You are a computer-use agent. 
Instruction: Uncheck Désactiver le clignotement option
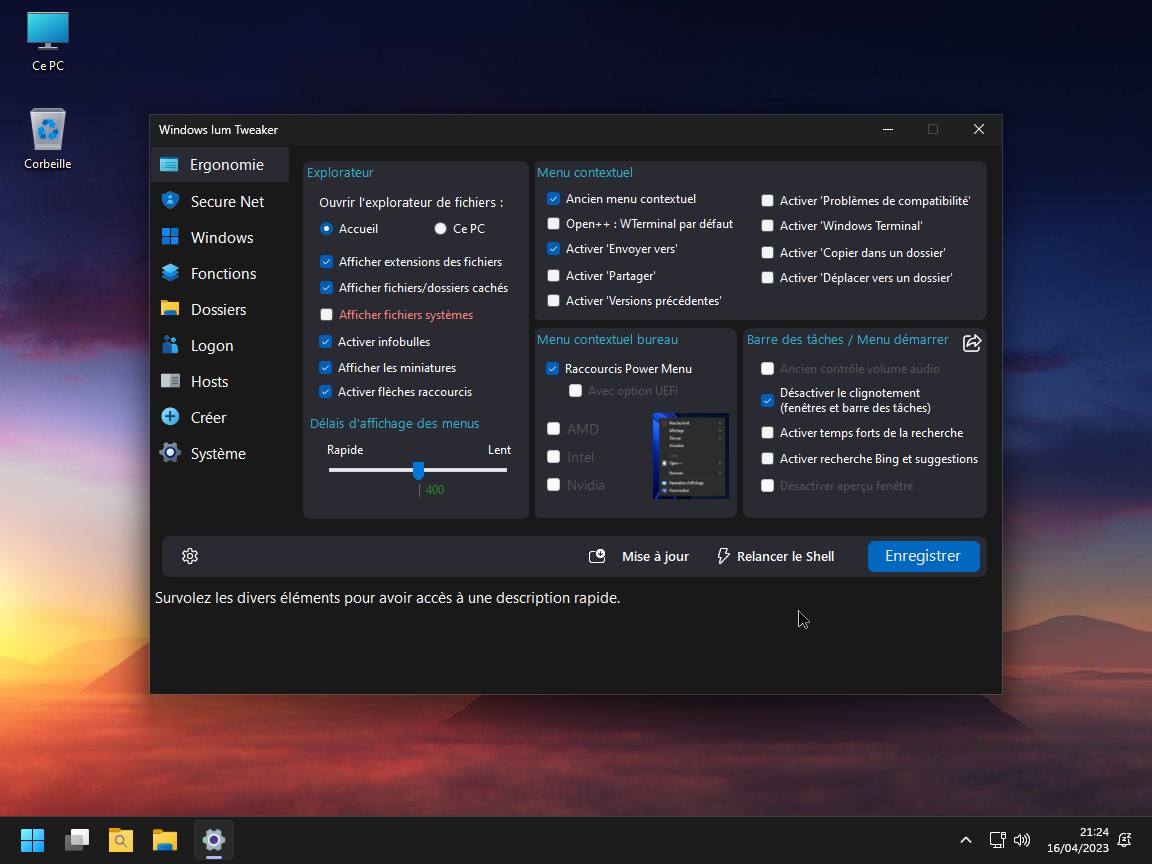[767, 400]
